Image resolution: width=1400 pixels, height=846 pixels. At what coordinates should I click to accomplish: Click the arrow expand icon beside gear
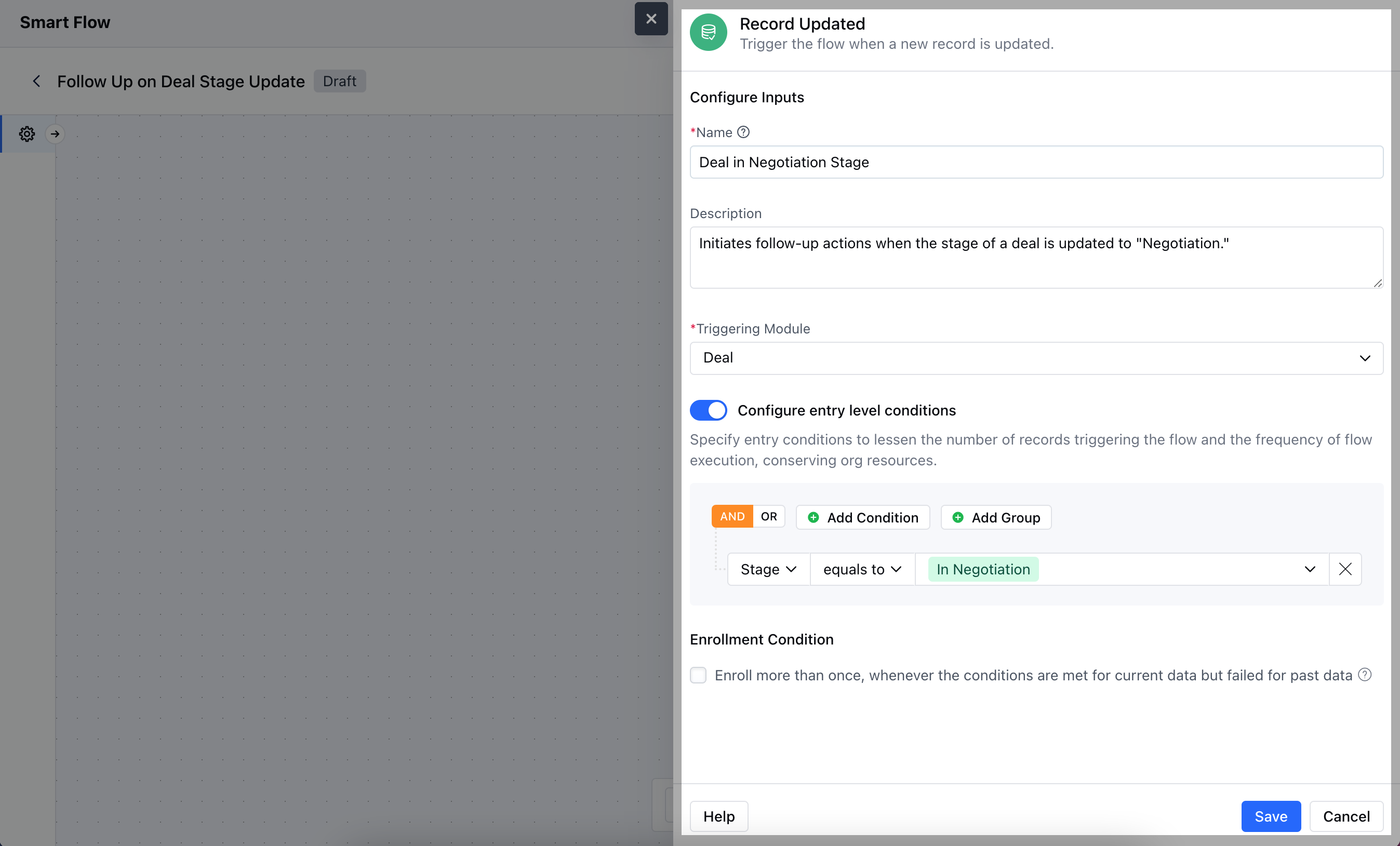(55, 134)
